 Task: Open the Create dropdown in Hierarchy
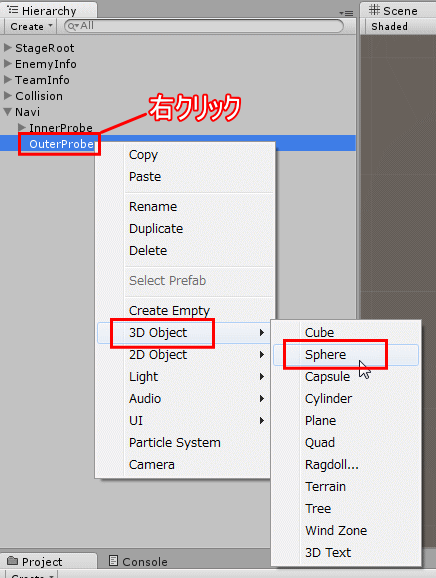pyautogui.click(x=30, y=27)
